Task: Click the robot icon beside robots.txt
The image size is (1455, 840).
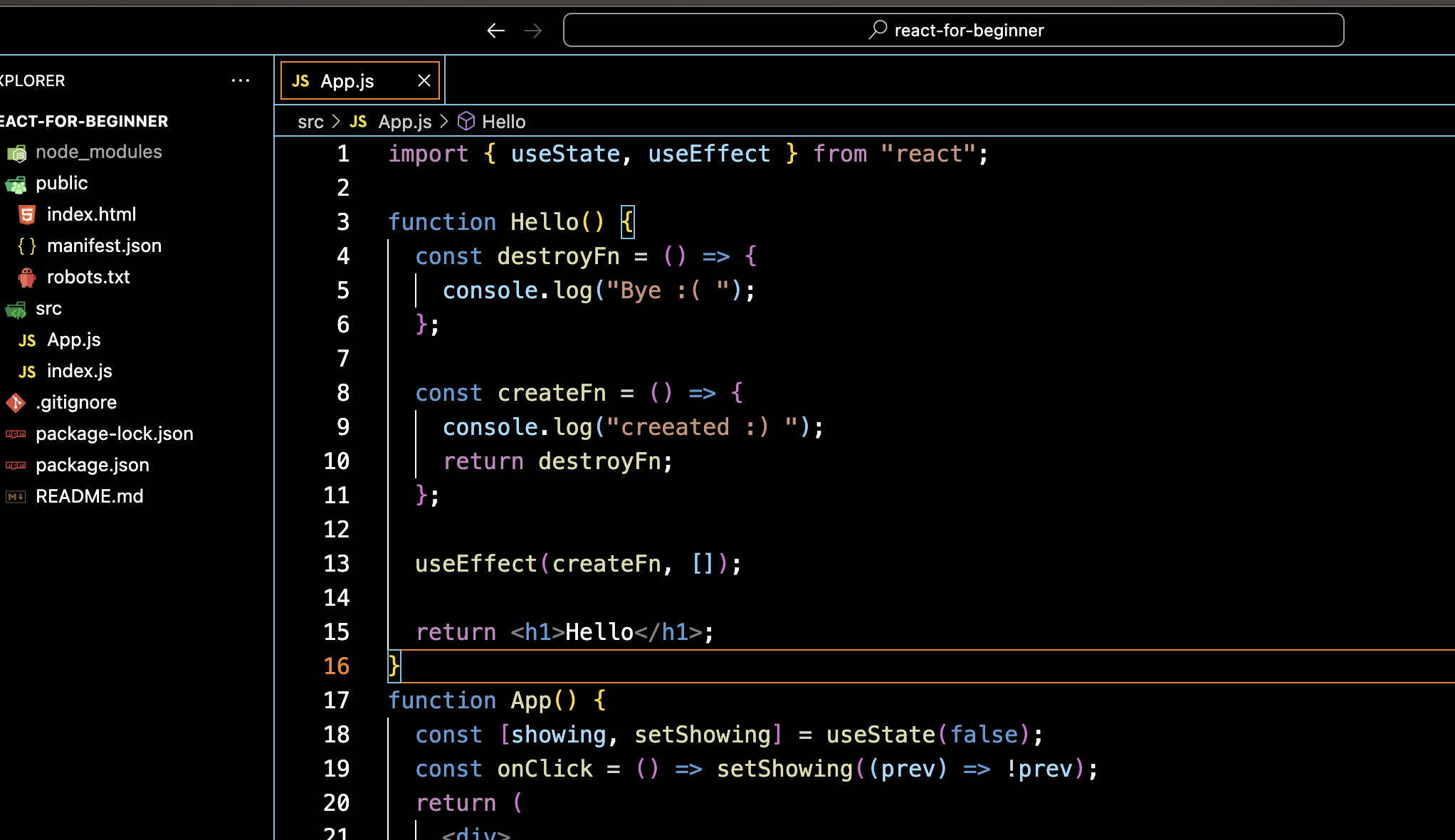Action: pos(27,277)
